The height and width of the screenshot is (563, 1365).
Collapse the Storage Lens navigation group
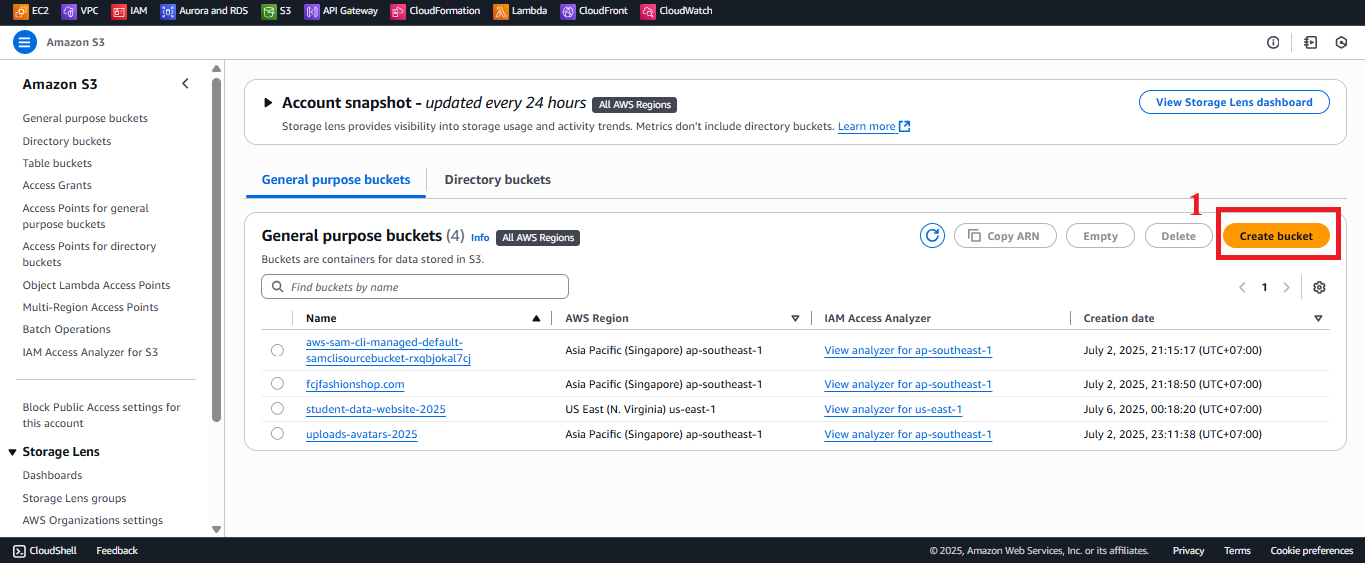click(x=13, y=452)
